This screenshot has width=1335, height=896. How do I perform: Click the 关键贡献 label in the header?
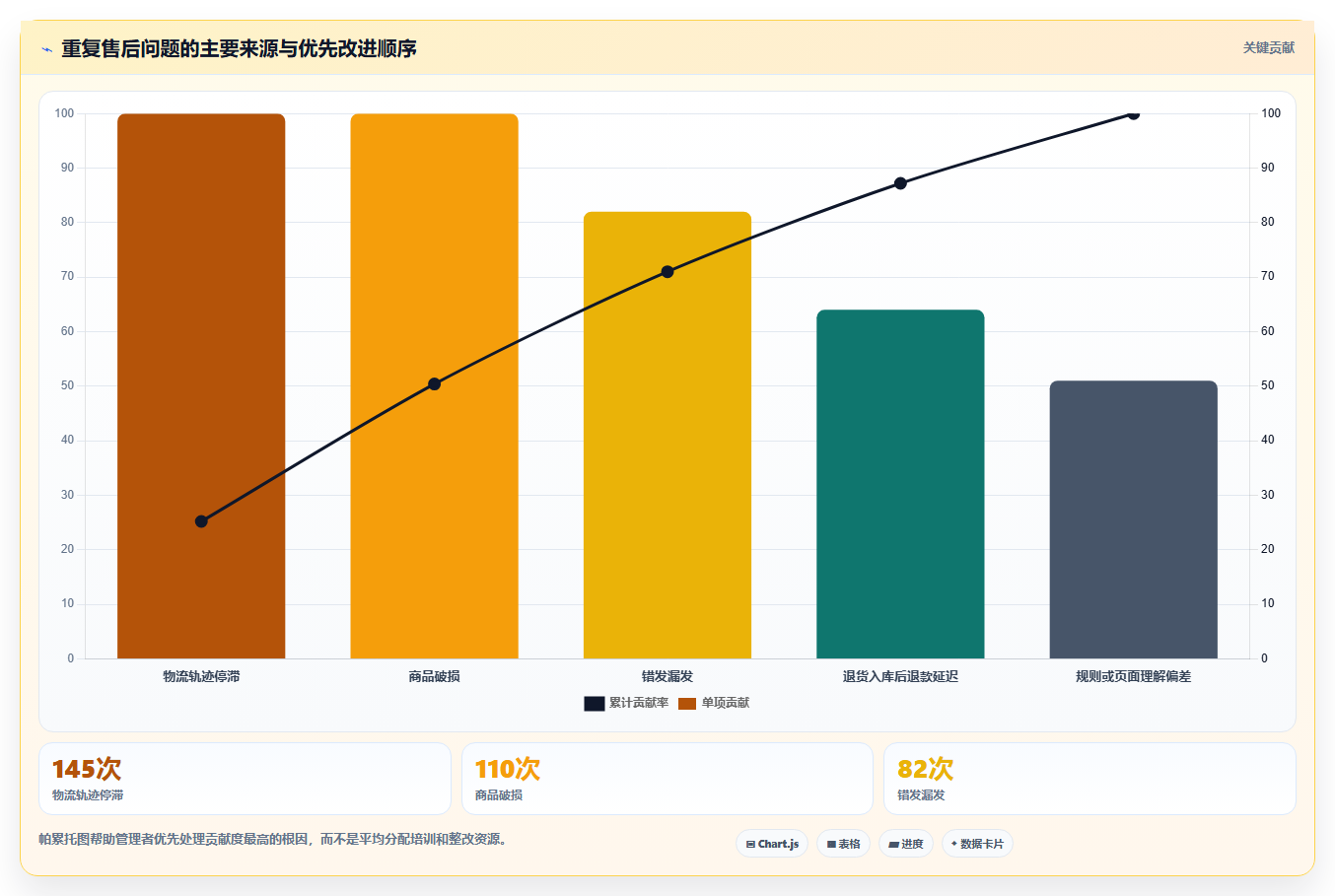1268,48
